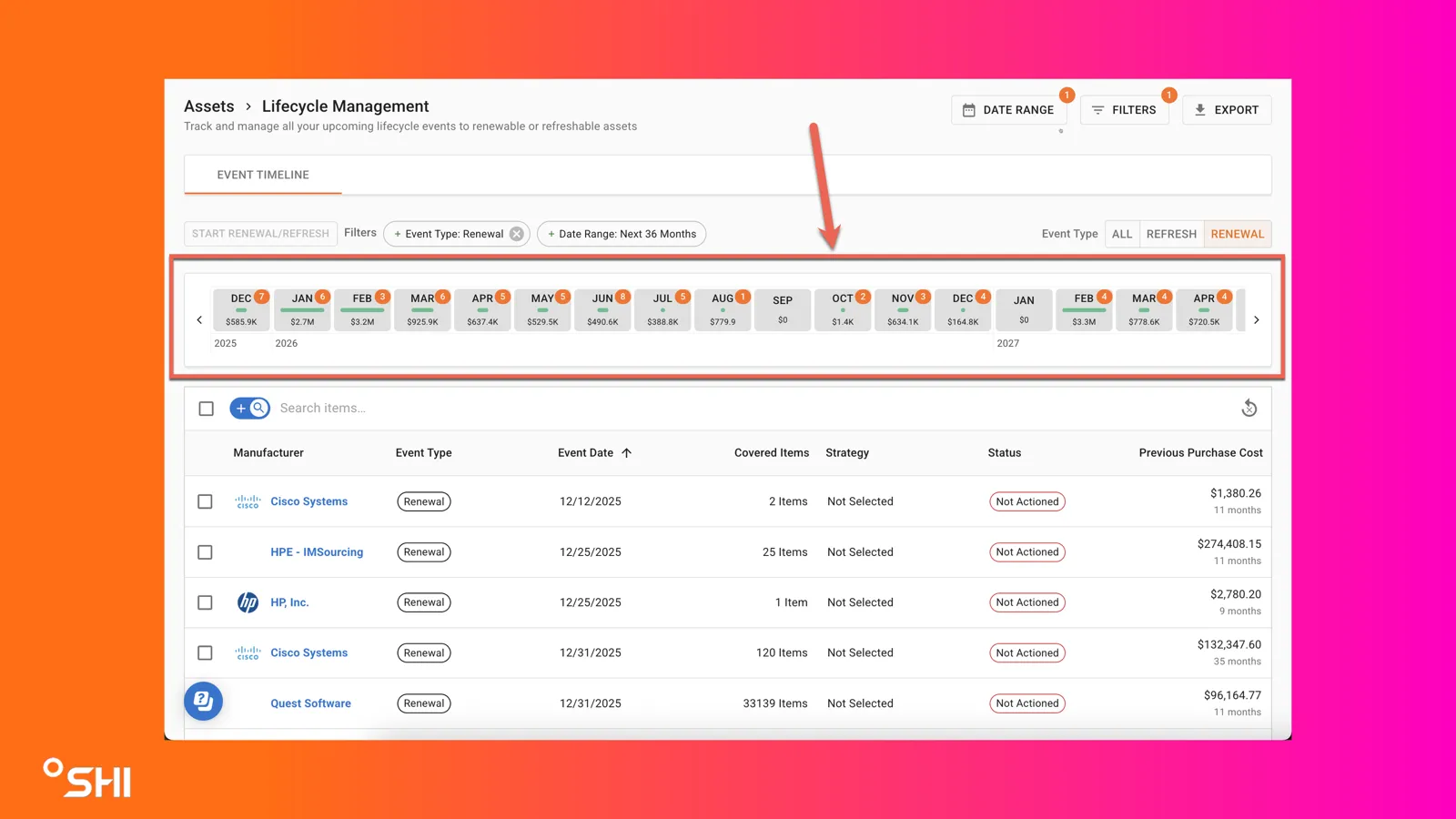
Task: Open the Date Range picker button
Action: [x=1008, y=110]
